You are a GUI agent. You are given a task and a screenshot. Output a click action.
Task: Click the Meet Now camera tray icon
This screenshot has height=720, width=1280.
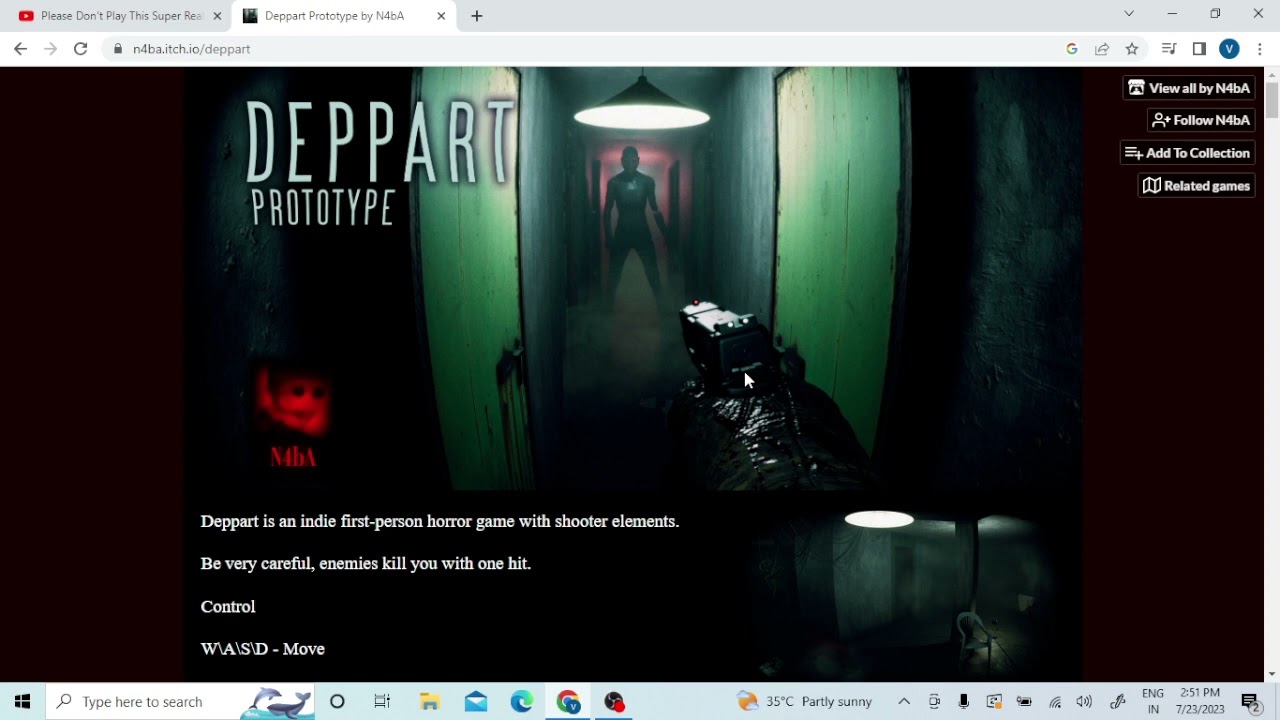coord(934,701)
